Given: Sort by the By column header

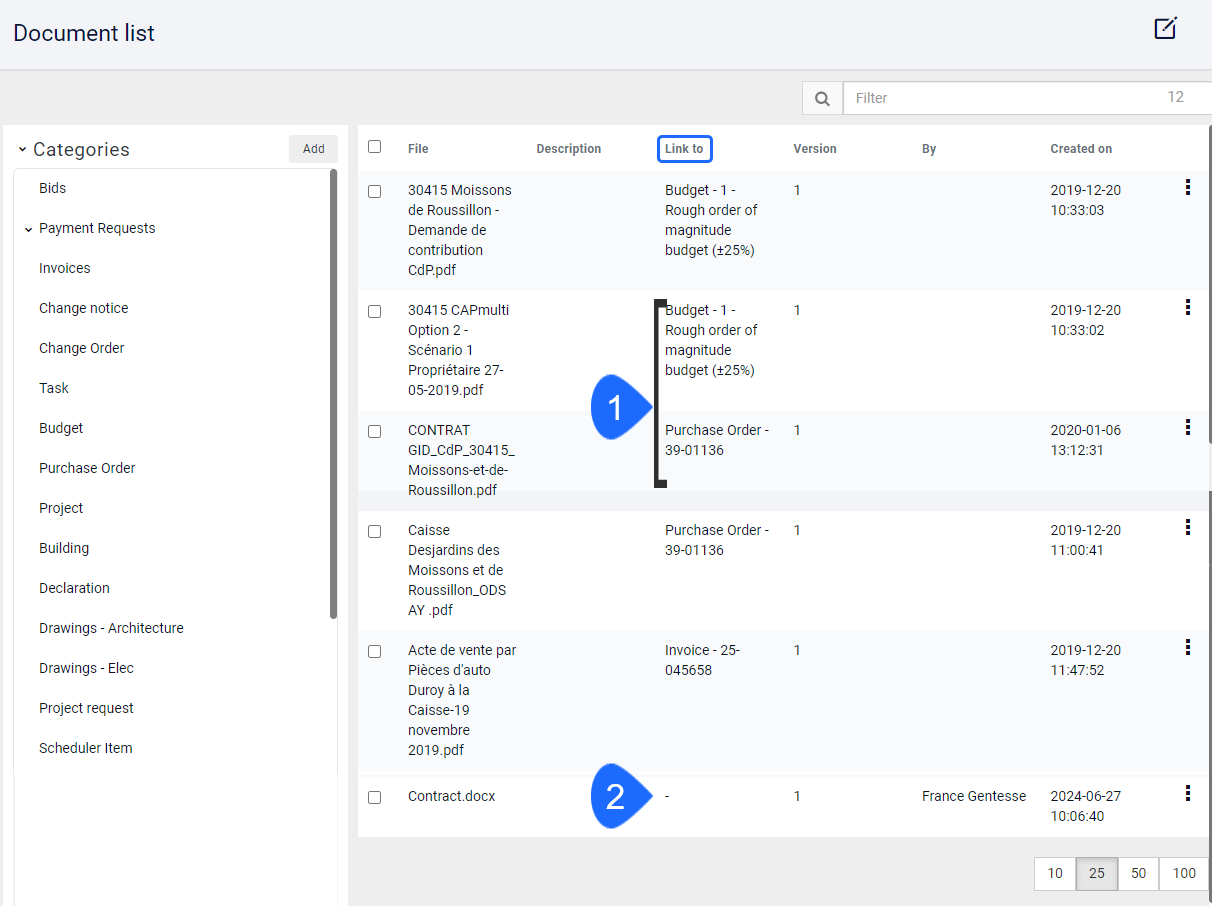Looking at the screenshot, I should point(929,149).
